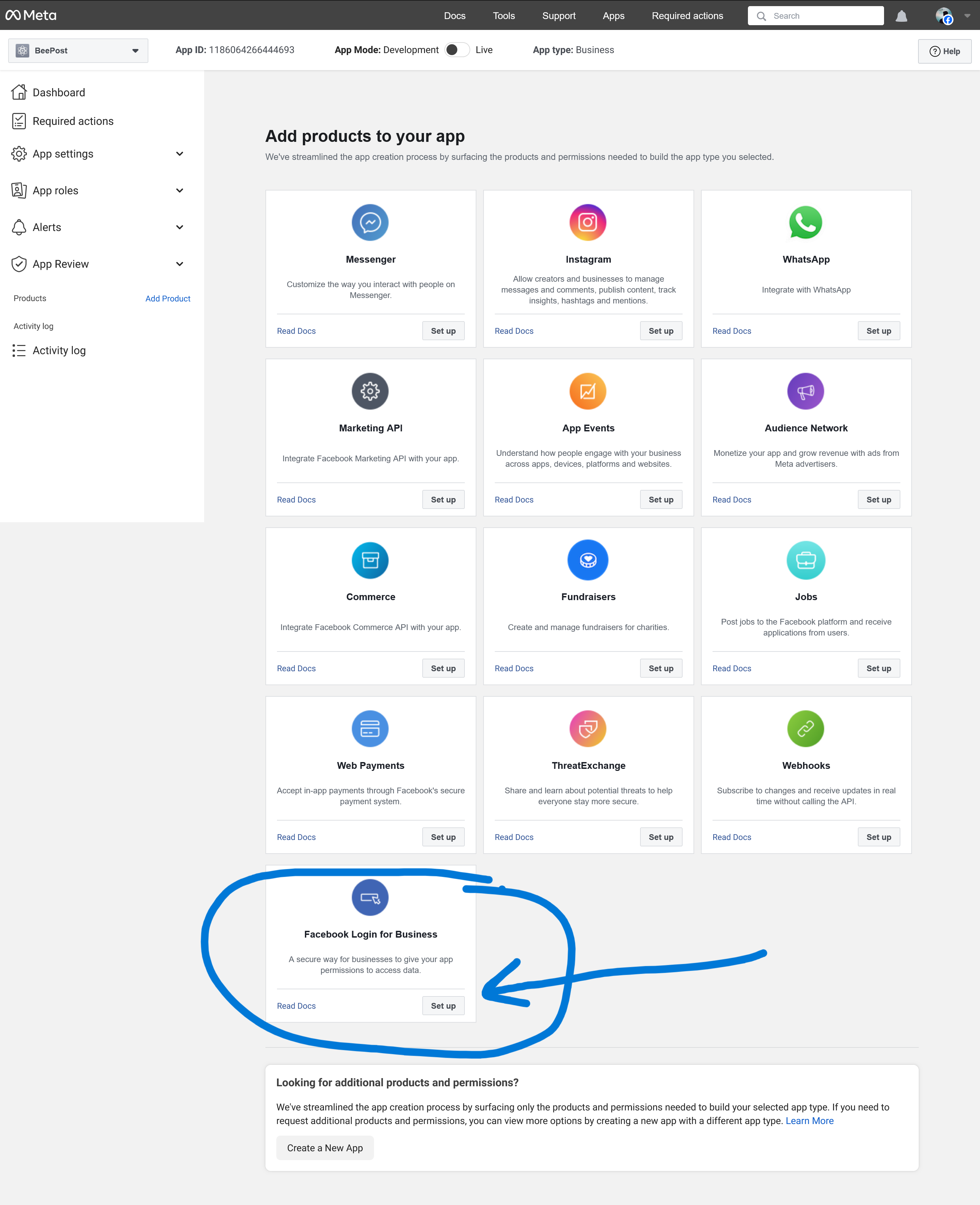The width and height of the screenshot is (980, 1205).
Task: Click the App roles badge icon
Action: coord(19,190)
